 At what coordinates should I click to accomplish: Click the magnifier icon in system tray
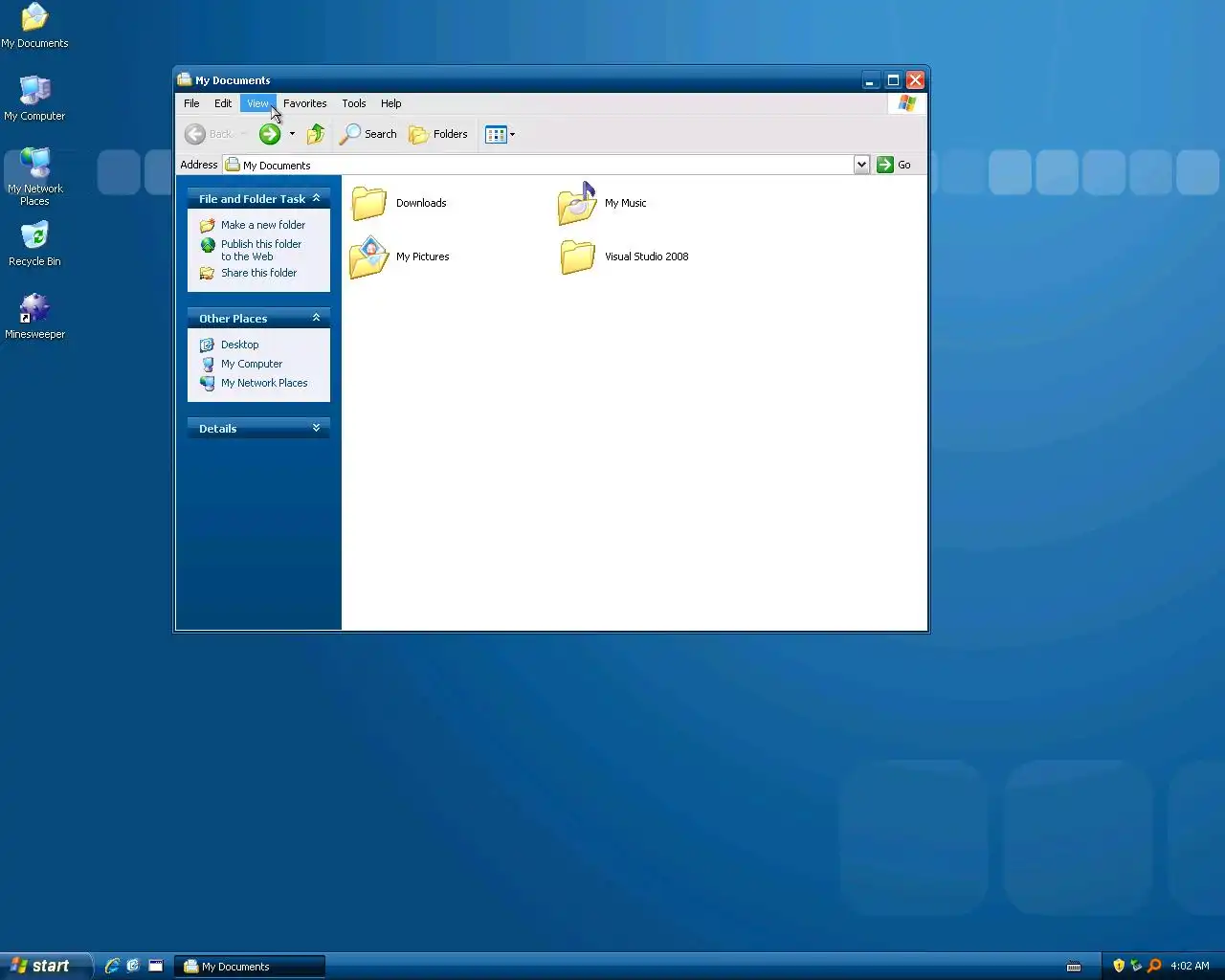click(x=1153, y=966)
